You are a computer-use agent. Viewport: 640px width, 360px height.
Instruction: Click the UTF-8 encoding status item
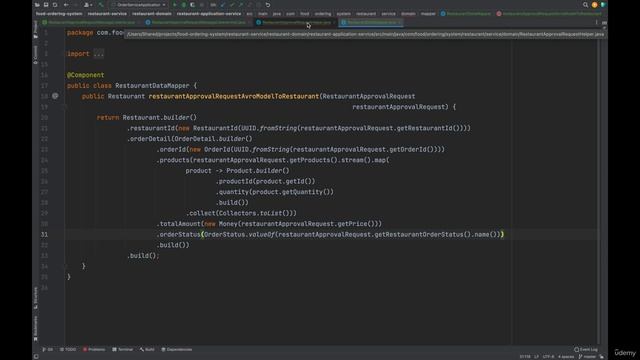coord(548,357)
